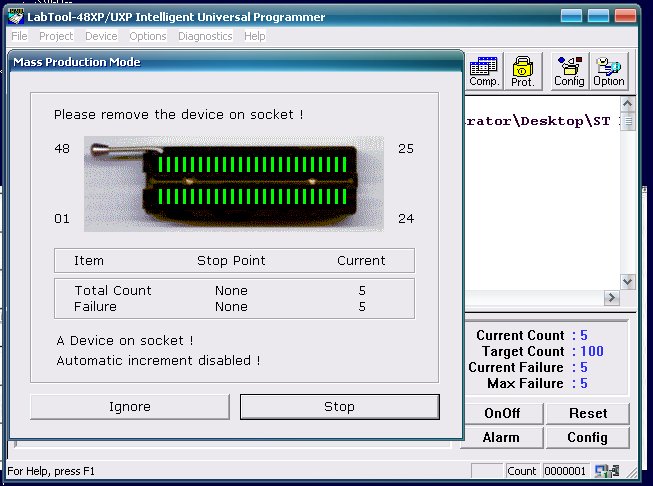Click the Reset button
The height and width of the screenshot is (486, 653).
pyautogui.click(x=588, y=413)
